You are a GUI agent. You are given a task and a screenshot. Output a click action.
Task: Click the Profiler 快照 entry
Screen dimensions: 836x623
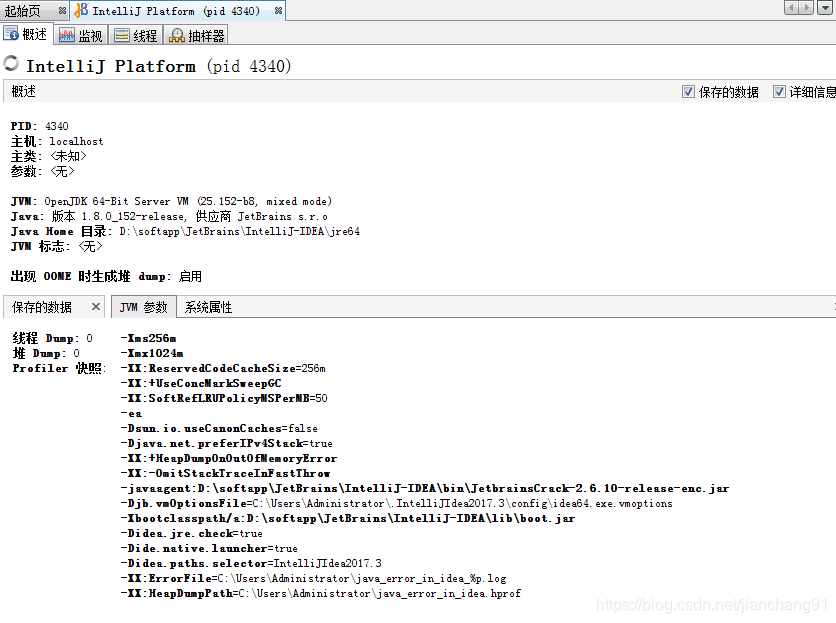pos(59,368)
